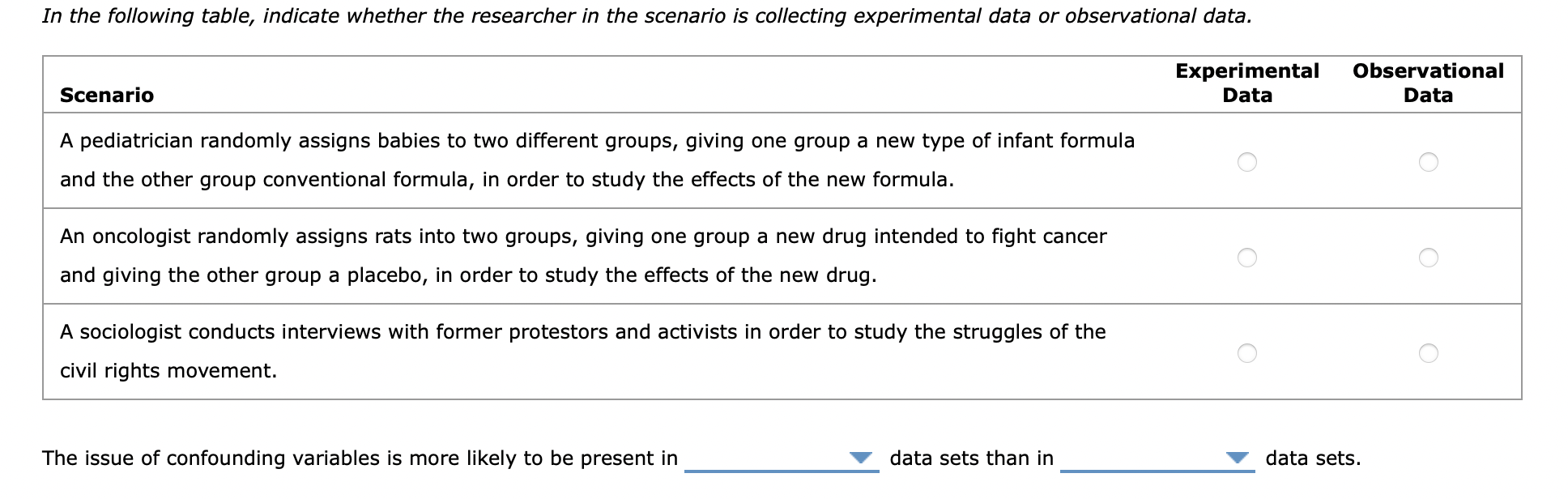Click the Experimental Data column header
The width and height of the screenshot is (1568, 499).
(1247, 83)
